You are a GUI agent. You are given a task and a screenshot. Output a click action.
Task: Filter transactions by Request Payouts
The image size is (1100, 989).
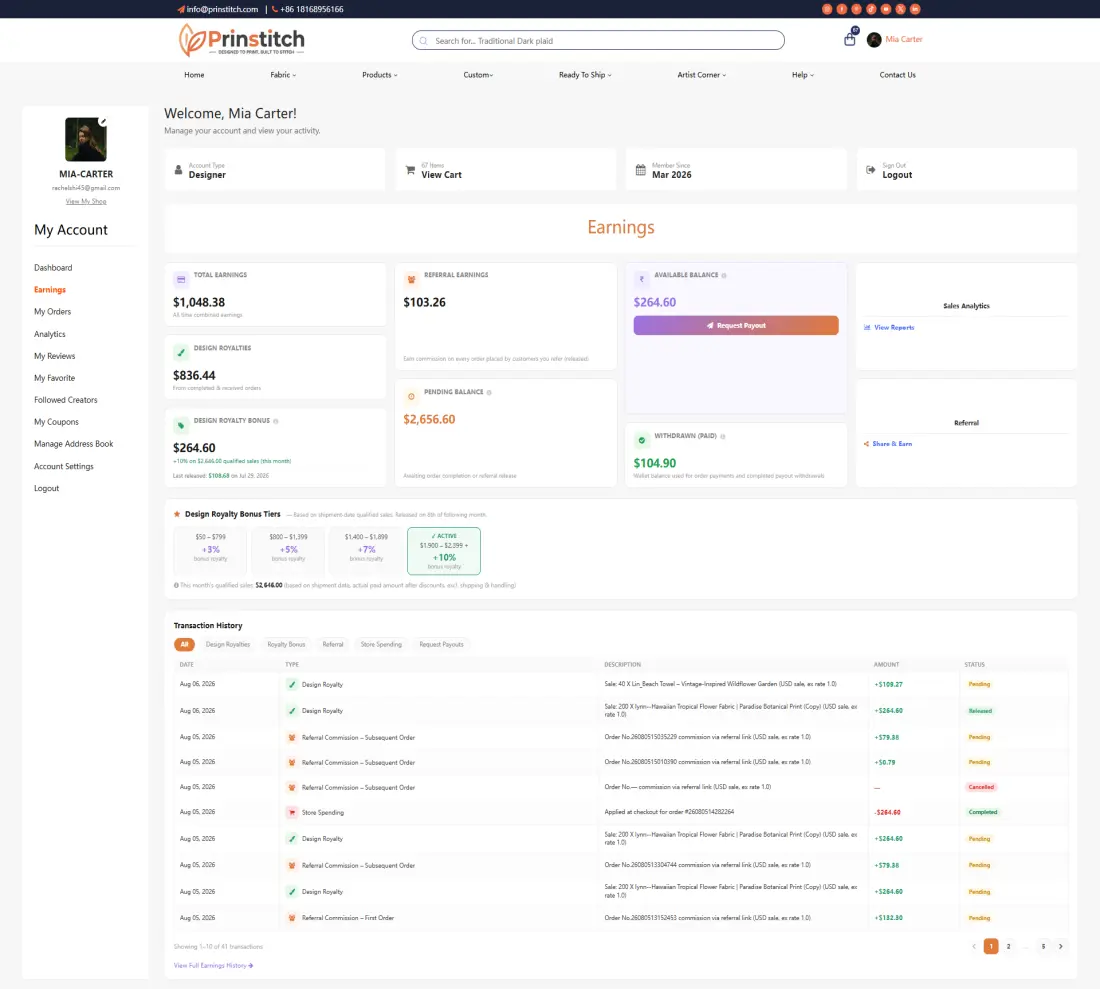(x=441, y=645)
